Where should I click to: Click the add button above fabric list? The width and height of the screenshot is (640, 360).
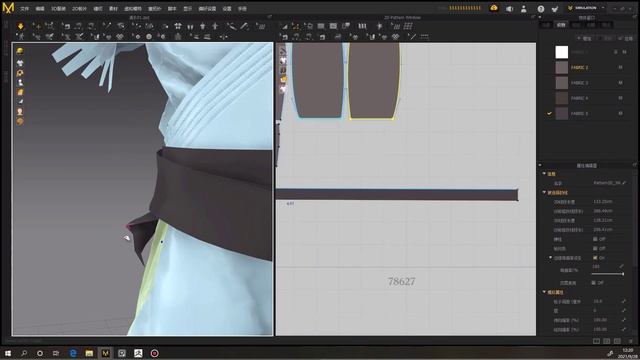(584, 38)
